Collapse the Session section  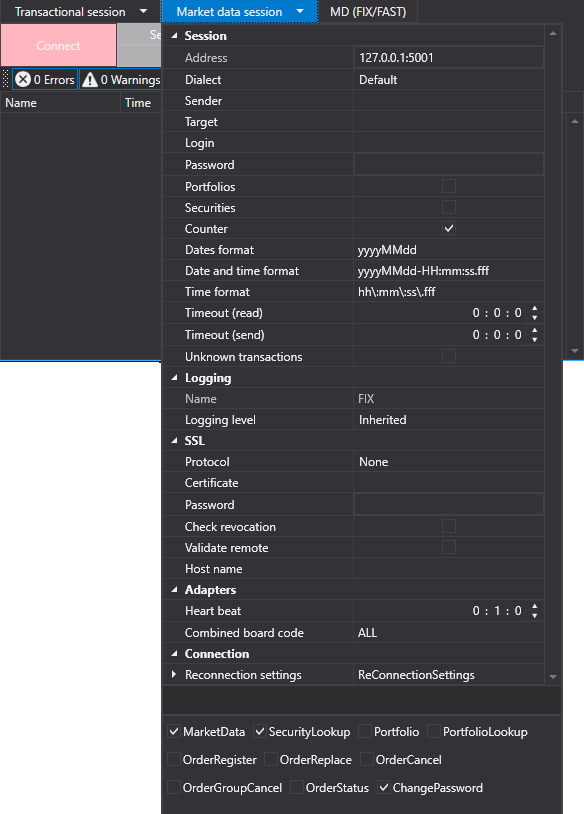(174, 36)
